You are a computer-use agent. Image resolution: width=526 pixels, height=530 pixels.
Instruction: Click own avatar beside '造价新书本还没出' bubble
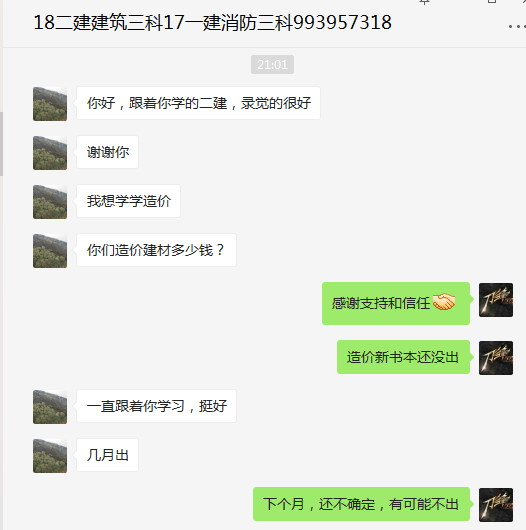[496, 358]
